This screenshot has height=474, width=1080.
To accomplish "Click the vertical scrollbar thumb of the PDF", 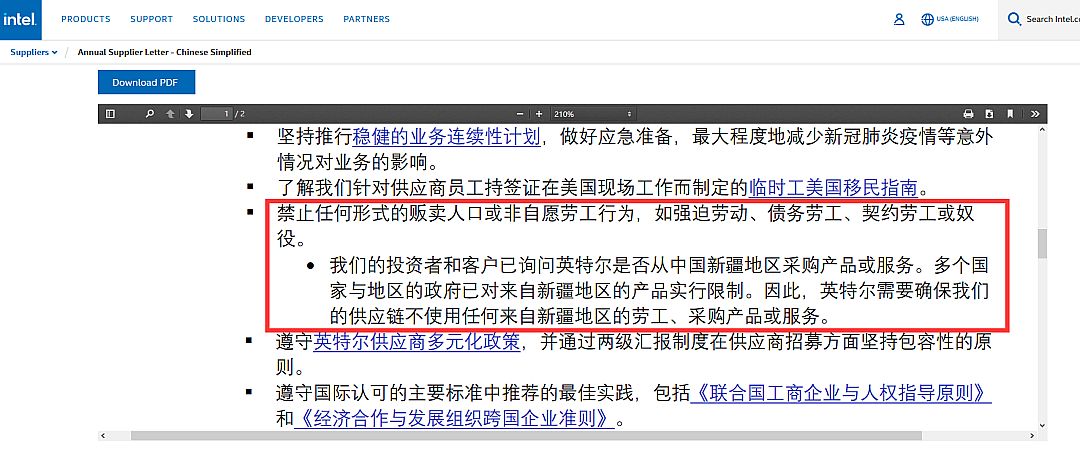I will click(x=1042, y=244).
